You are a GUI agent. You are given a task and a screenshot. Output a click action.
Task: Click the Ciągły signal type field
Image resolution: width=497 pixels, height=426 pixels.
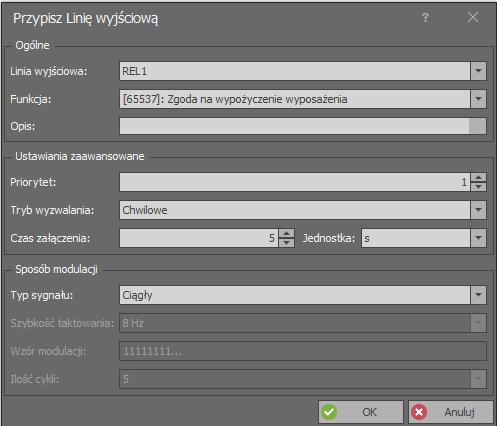(x=295, y=295)
